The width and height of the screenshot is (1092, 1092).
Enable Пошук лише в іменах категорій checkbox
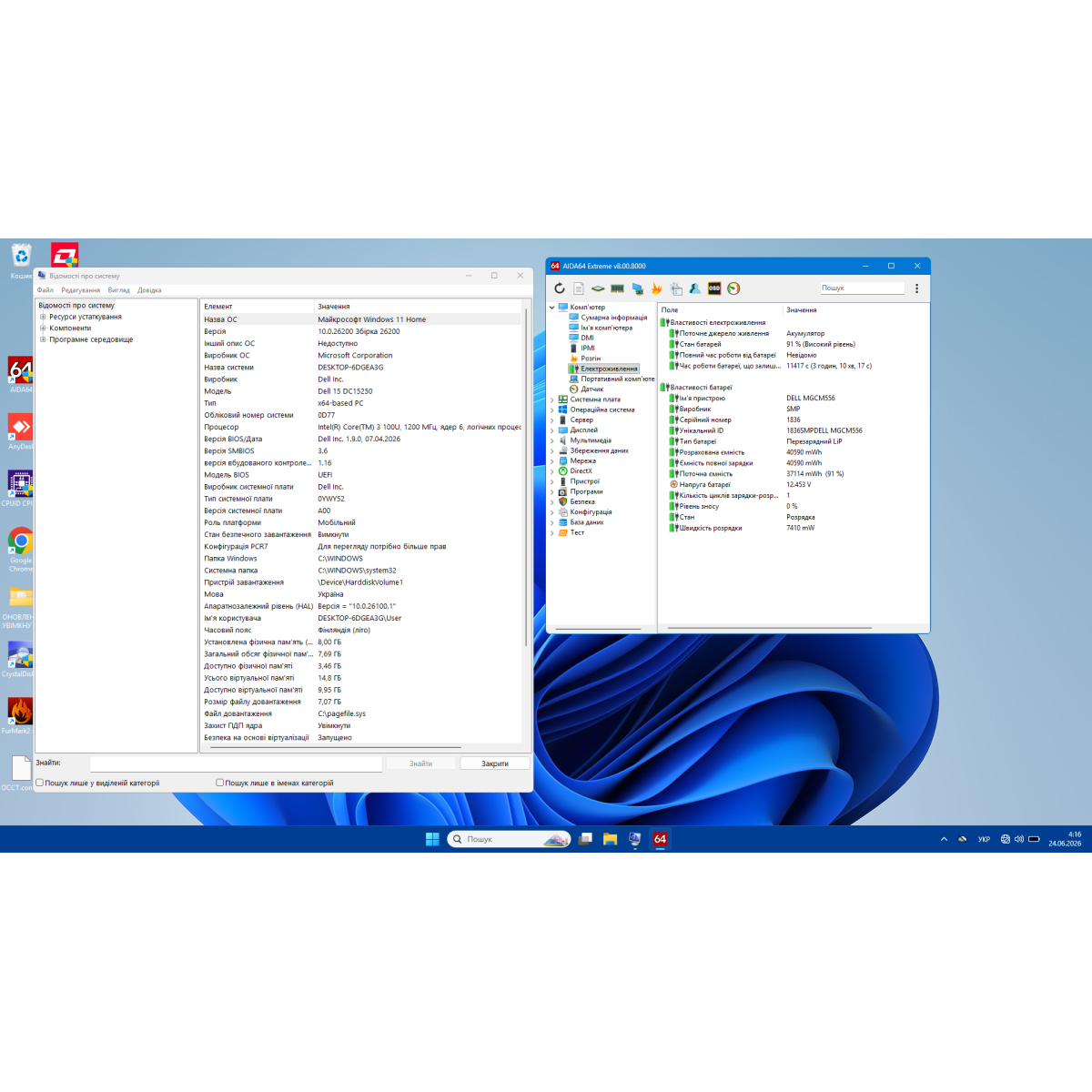click(x=220, y=783)
